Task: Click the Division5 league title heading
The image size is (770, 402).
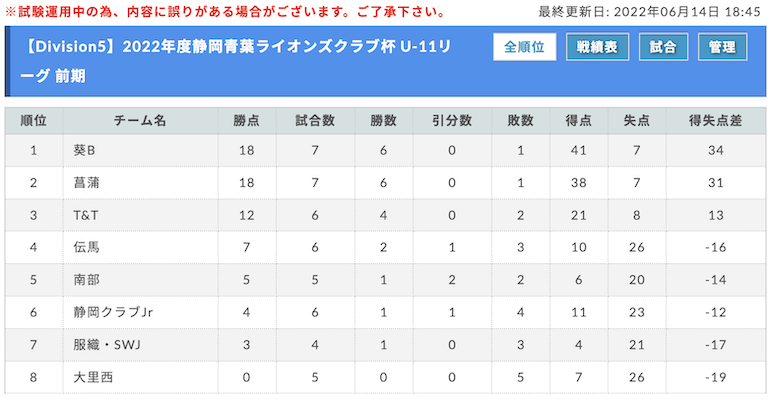Action: [236, 61]
